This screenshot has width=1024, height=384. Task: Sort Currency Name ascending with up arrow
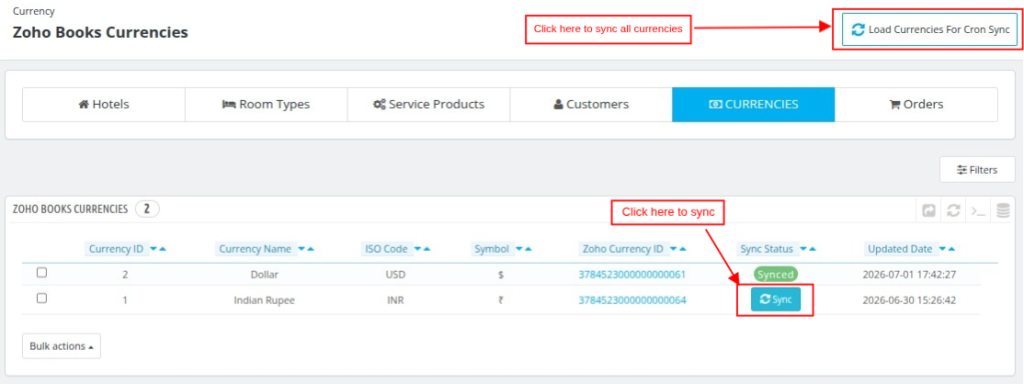tap(311, 249)
